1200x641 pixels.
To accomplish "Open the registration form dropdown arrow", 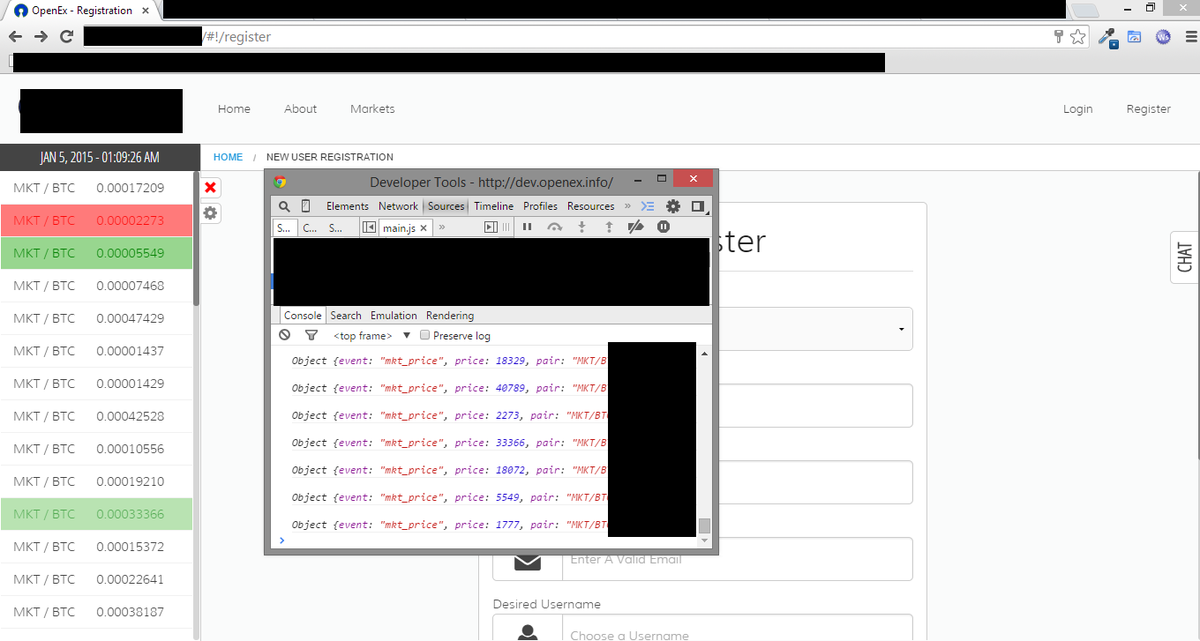I will [902, 329].
